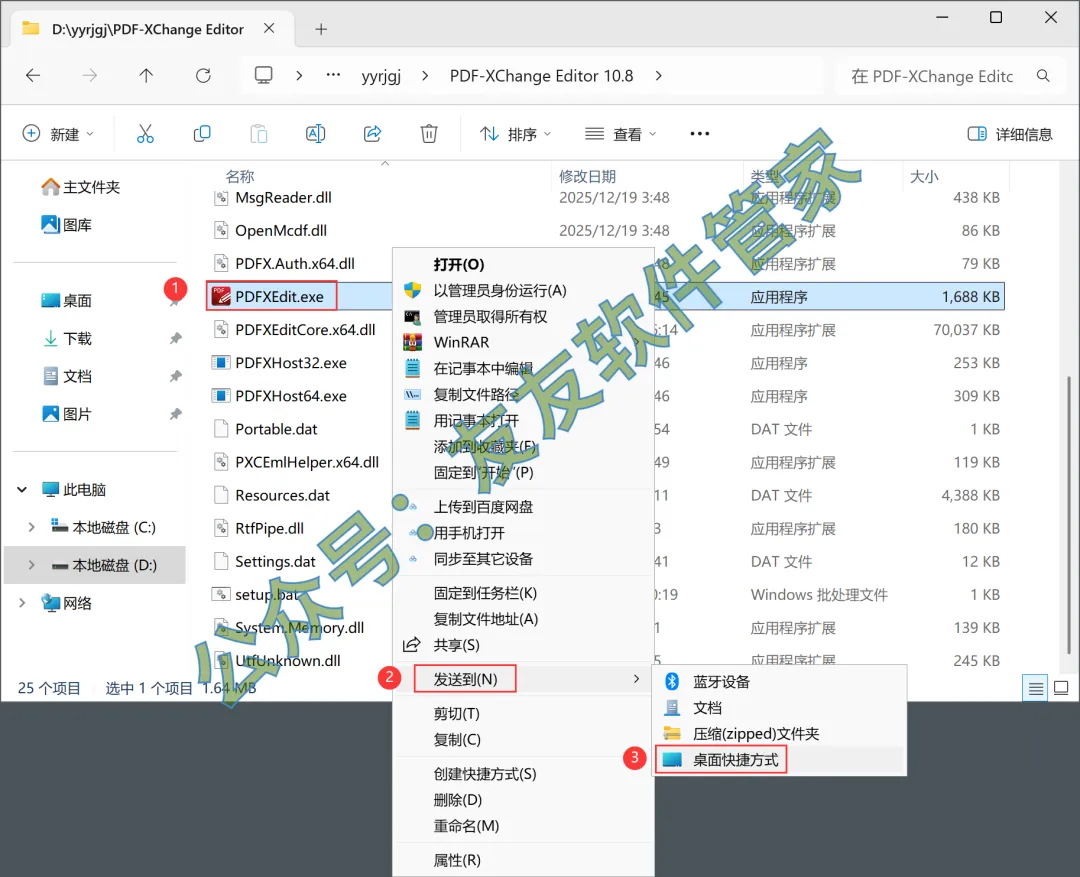
Task: Click the Delete trash bin icon
Action: [x=429, y=134]
